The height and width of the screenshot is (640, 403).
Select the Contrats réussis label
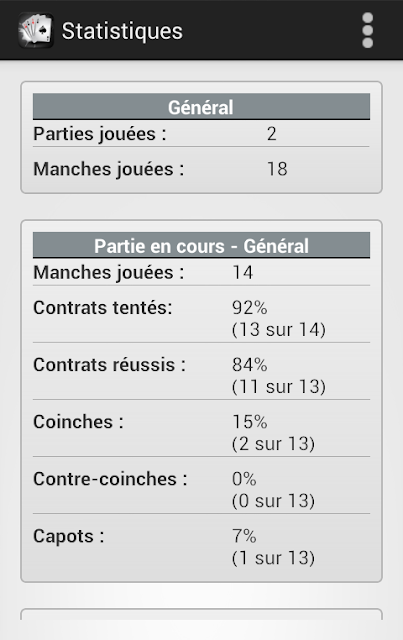tap(109, 365)
